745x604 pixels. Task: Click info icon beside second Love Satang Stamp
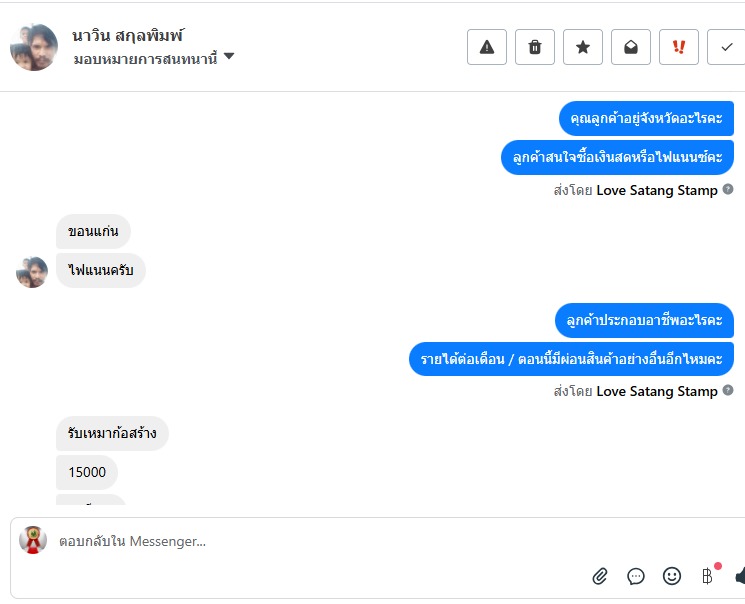coord(728,390)
